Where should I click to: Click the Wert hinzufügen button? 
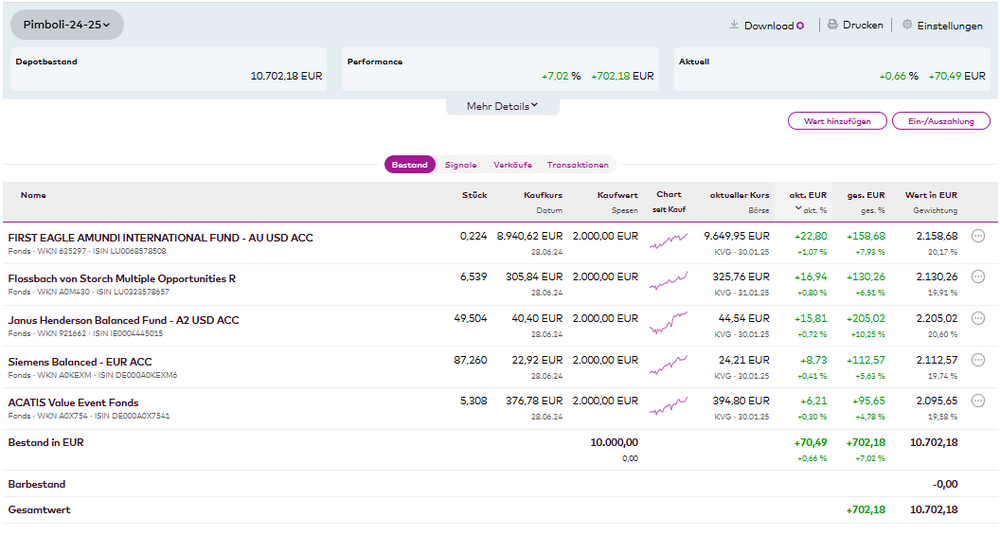point(837,121)
